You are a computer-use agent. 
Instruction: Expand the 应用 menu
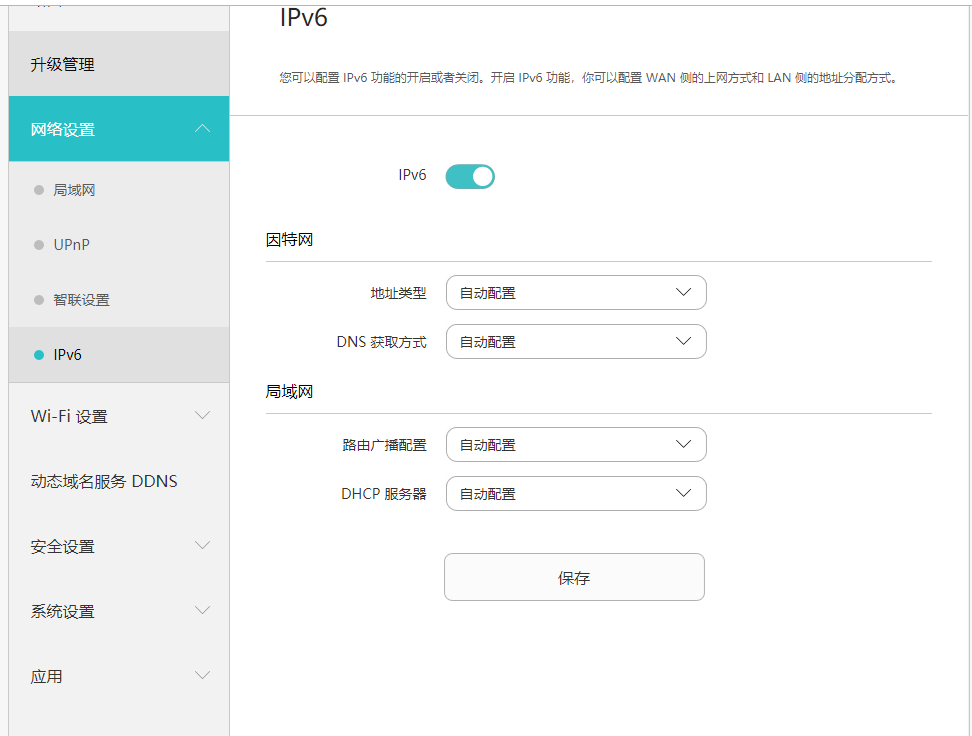(119, 676)
